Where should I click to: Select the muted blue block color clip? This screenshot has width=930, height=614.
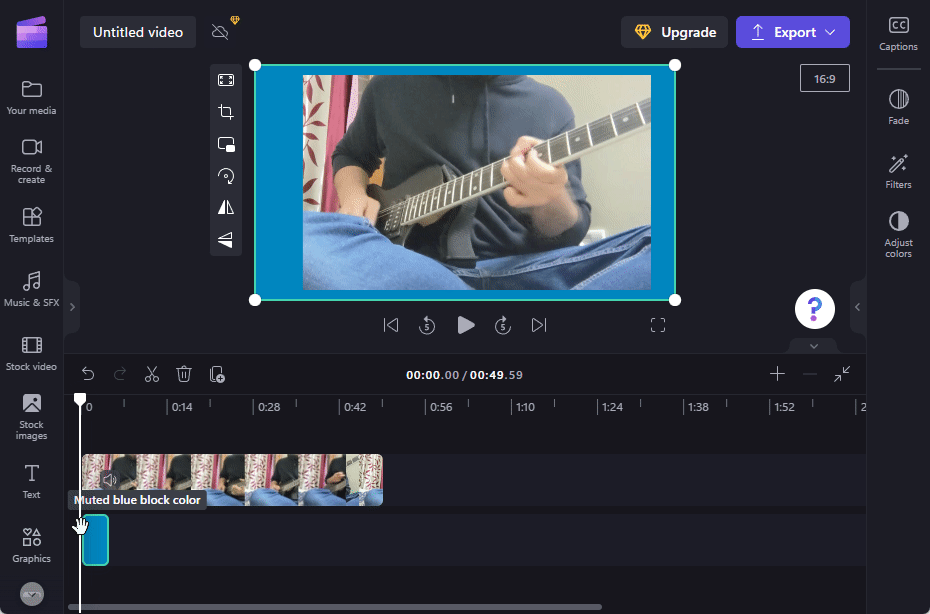tap(96, 540)
